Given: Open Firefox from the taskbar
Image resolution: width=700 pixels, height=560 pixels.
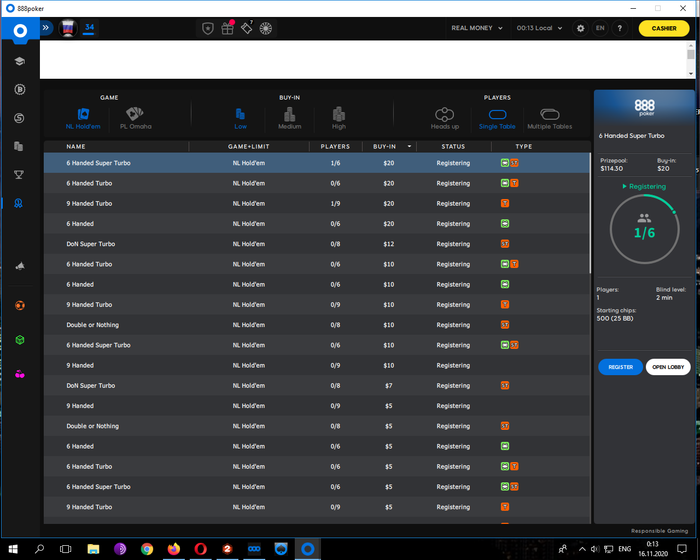Looking at the screenshot, I should [x=174, y=549].
